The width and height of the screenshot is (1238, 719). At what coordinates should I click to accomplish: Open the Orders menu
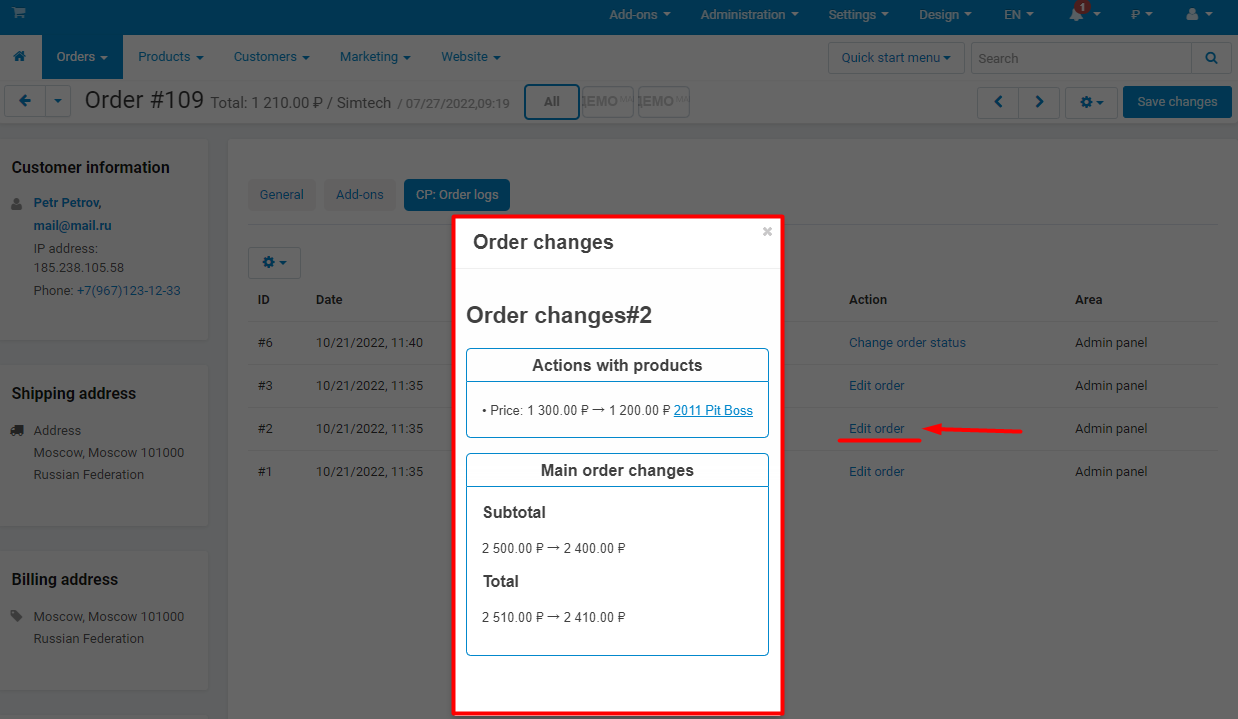pos(82,57)
